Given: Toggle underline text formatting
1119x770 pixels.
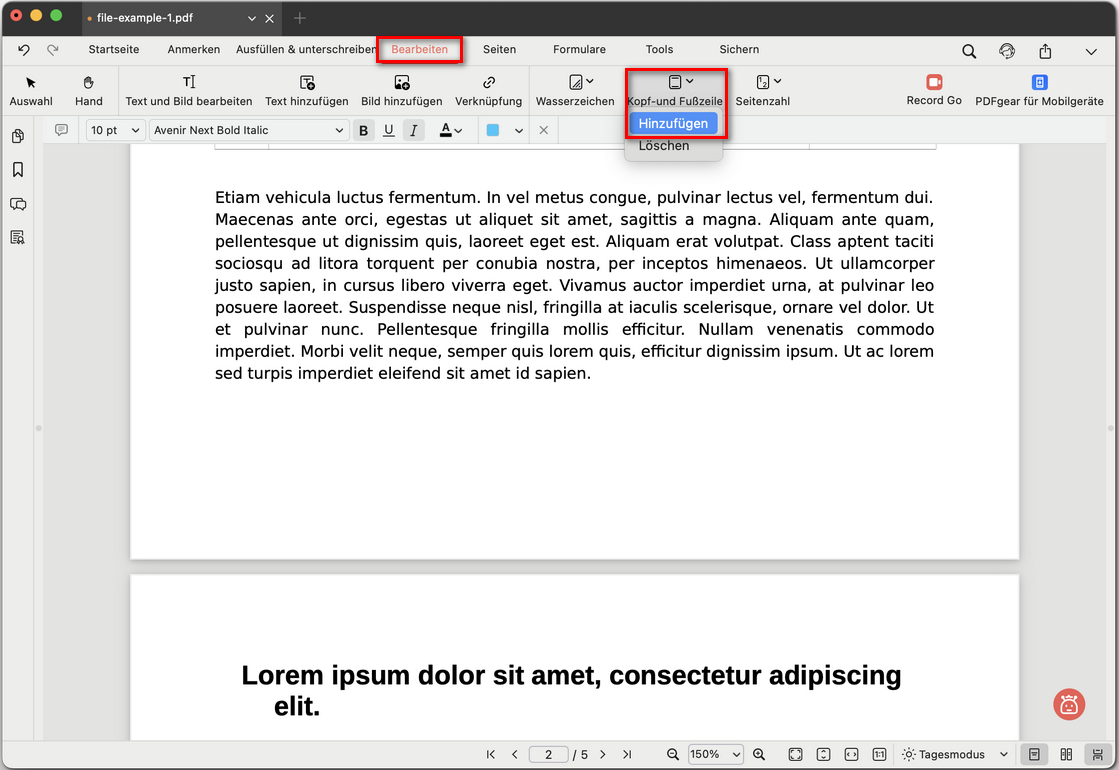Looking at the screenshot, I should [389, 130].
